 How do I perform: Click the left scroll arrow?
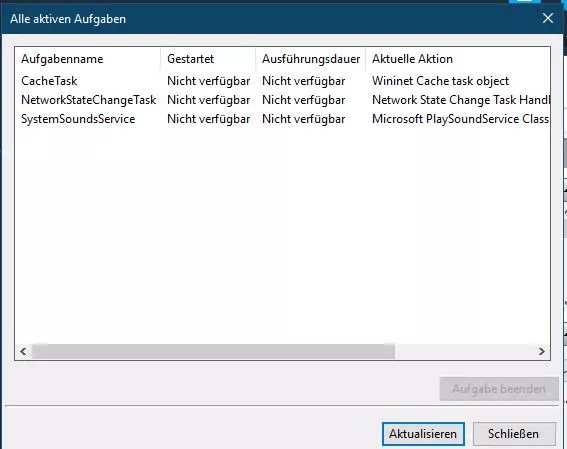pyautogui.click(x=24, y=351)
